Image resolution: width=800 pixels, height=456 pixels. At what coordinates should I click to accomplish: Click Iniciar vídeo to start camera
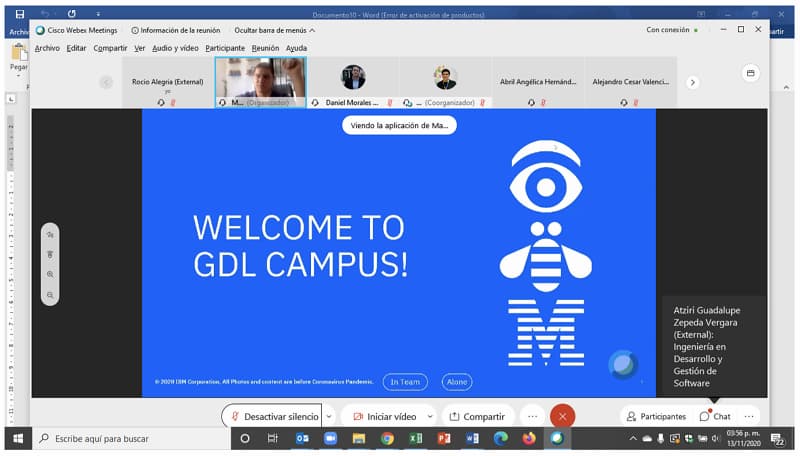click(385, 416)
